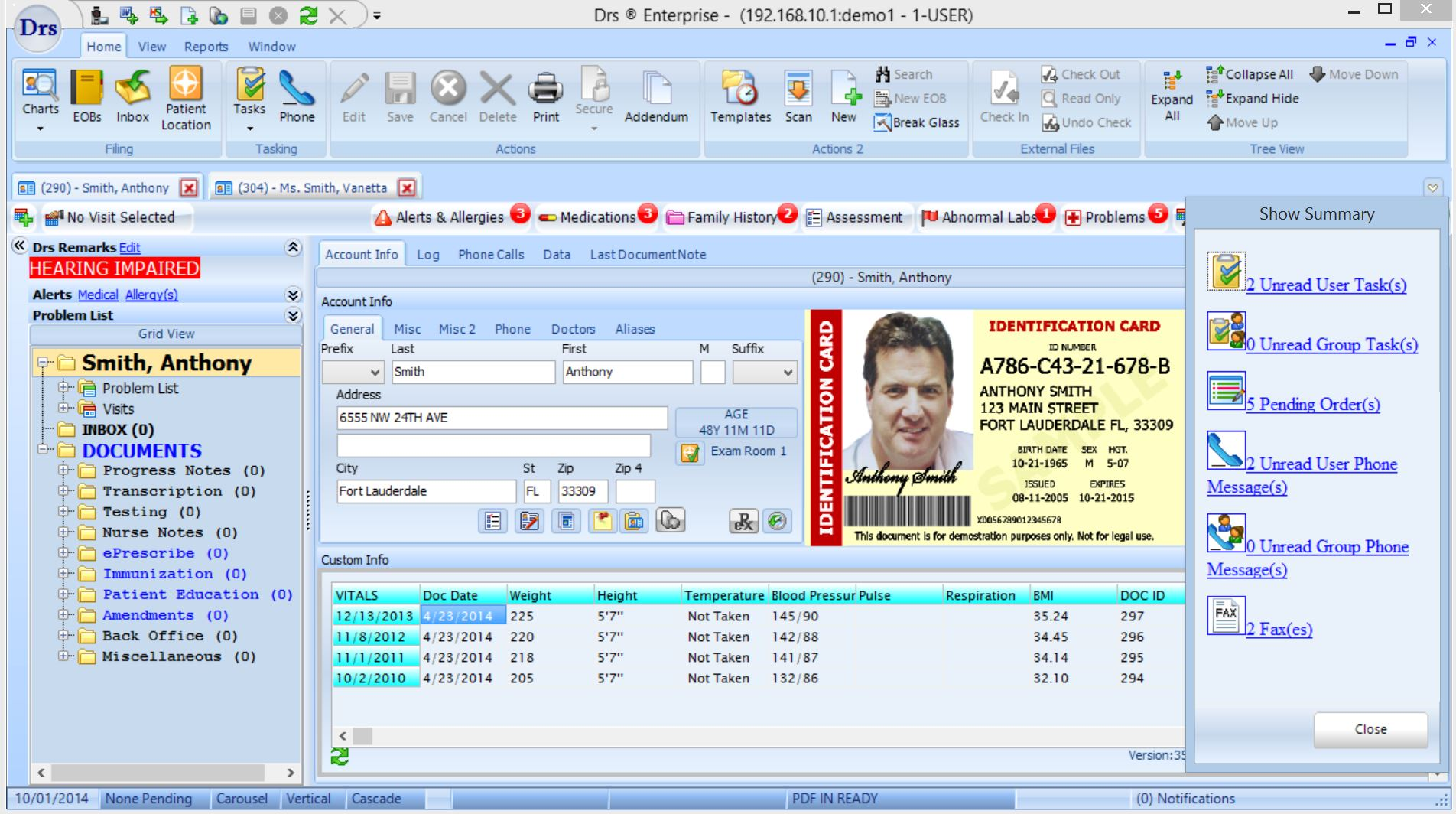Image resolution: width=1456 pixels, height=814 pixels.
Task: Click the Exam Room 1 icon
Action: tap(691, 451)
